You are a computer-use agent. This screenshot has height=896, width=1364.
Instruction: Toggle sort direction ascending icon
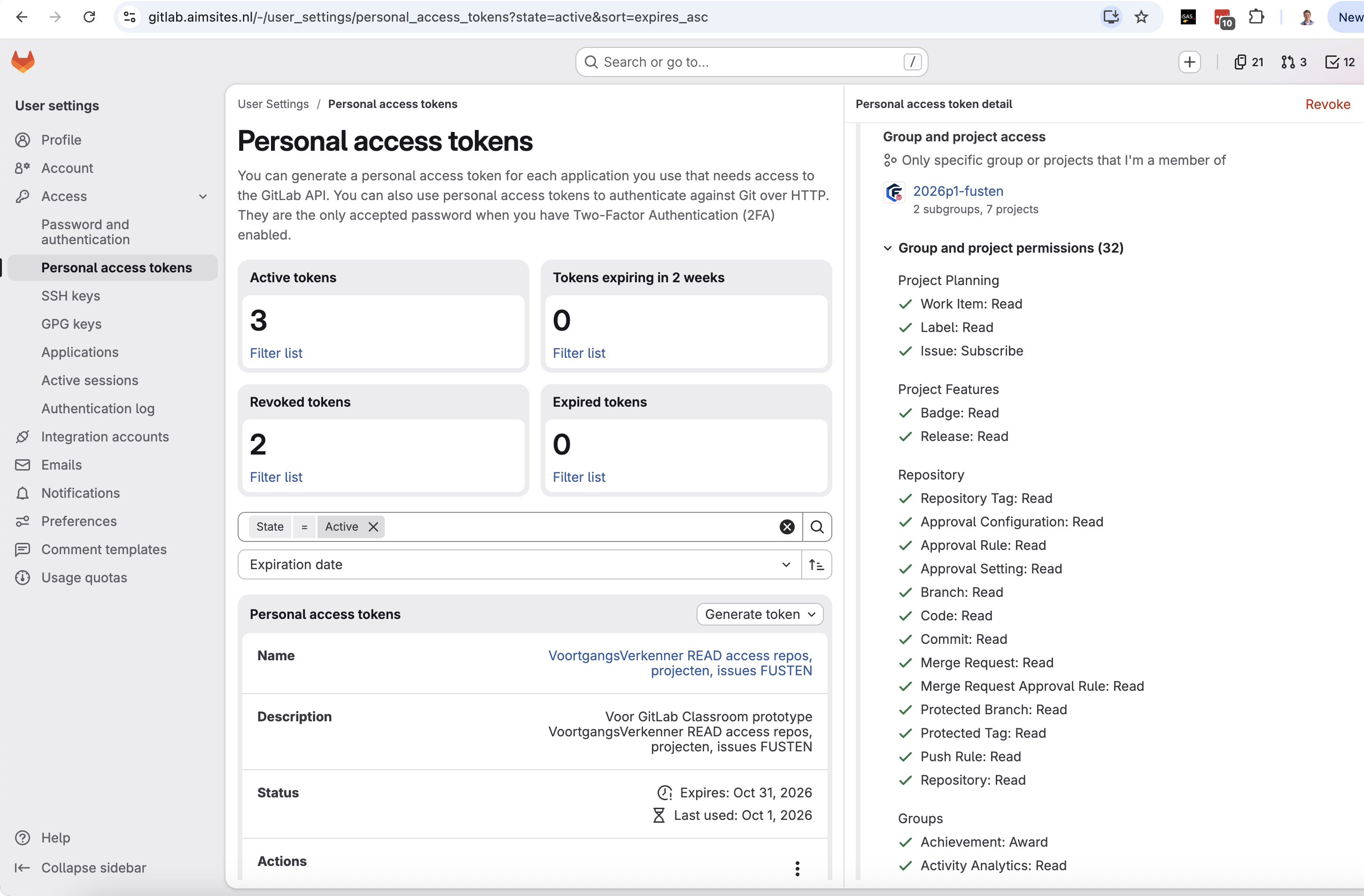(x=817, y=564)
